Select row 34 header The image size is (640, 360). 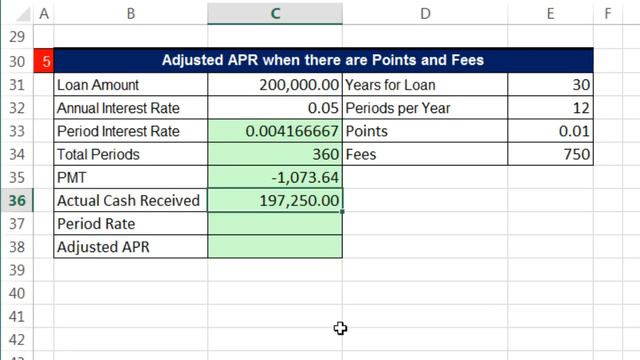pyautogui.click(x=17, y=154)
